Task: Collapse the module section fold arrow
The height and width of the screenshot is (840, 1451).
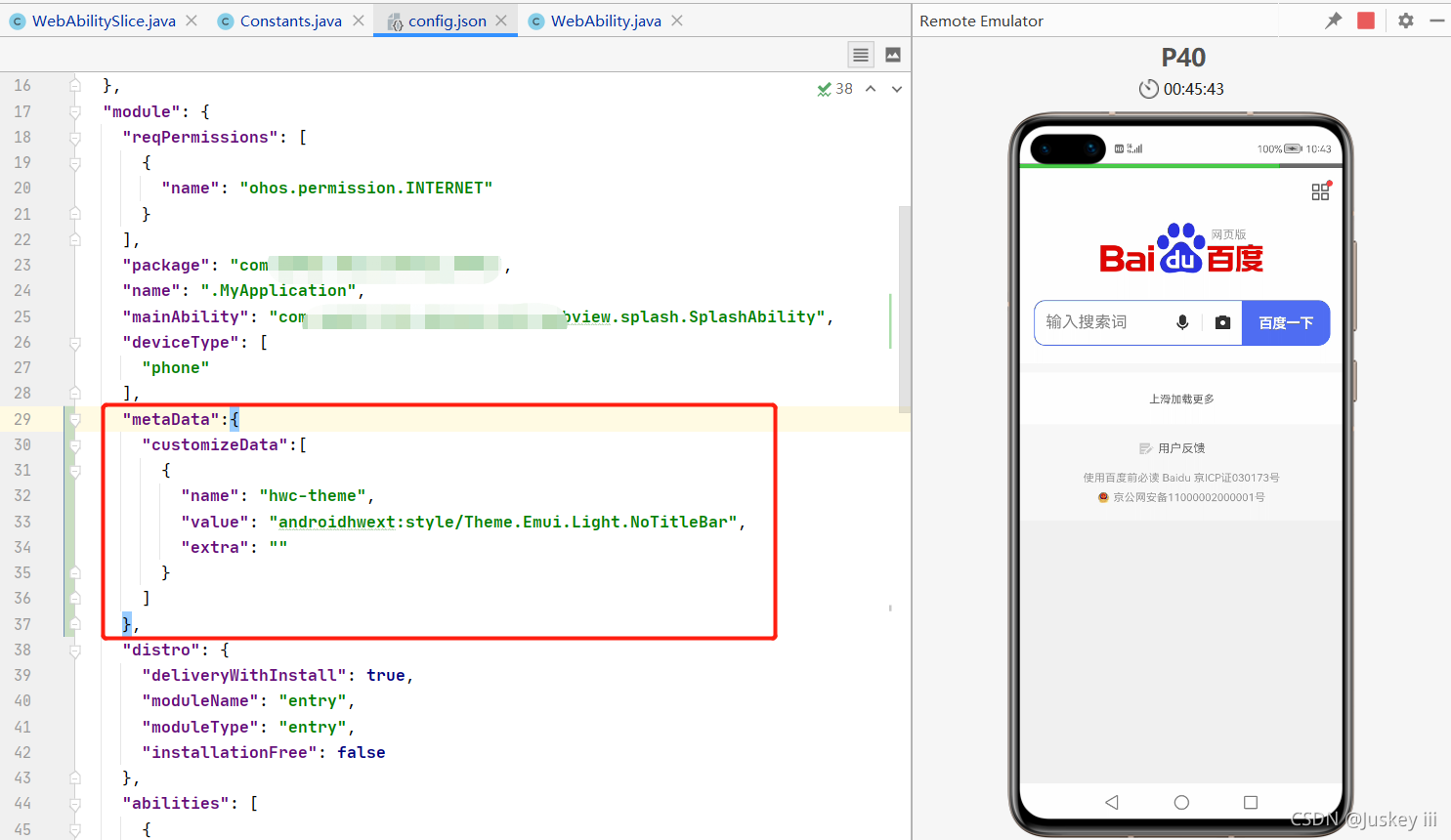Action: 76,111
